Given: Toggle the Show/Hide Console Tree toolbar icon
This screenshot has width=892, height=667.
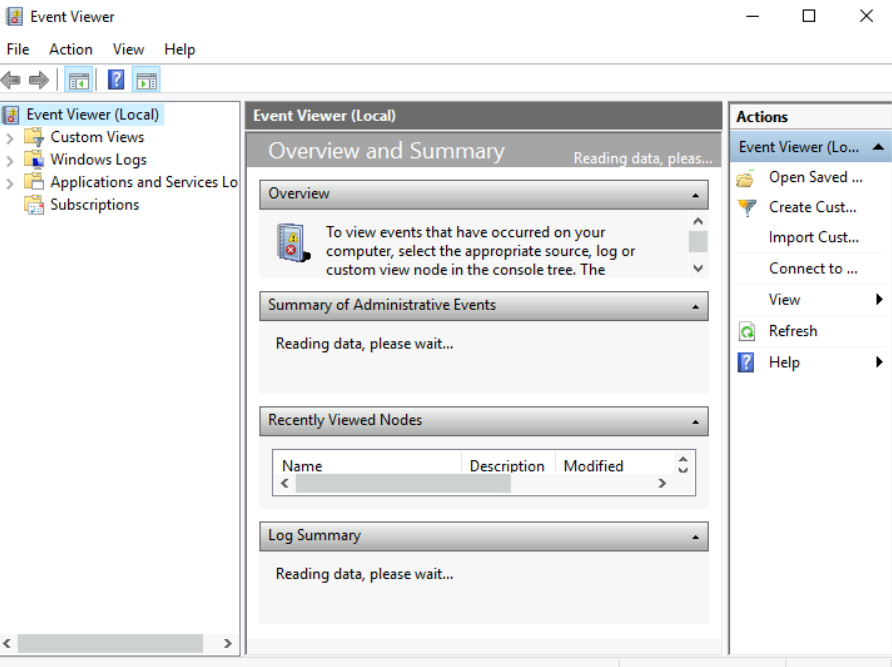Looking at the screenshot, I should [79, 80].
